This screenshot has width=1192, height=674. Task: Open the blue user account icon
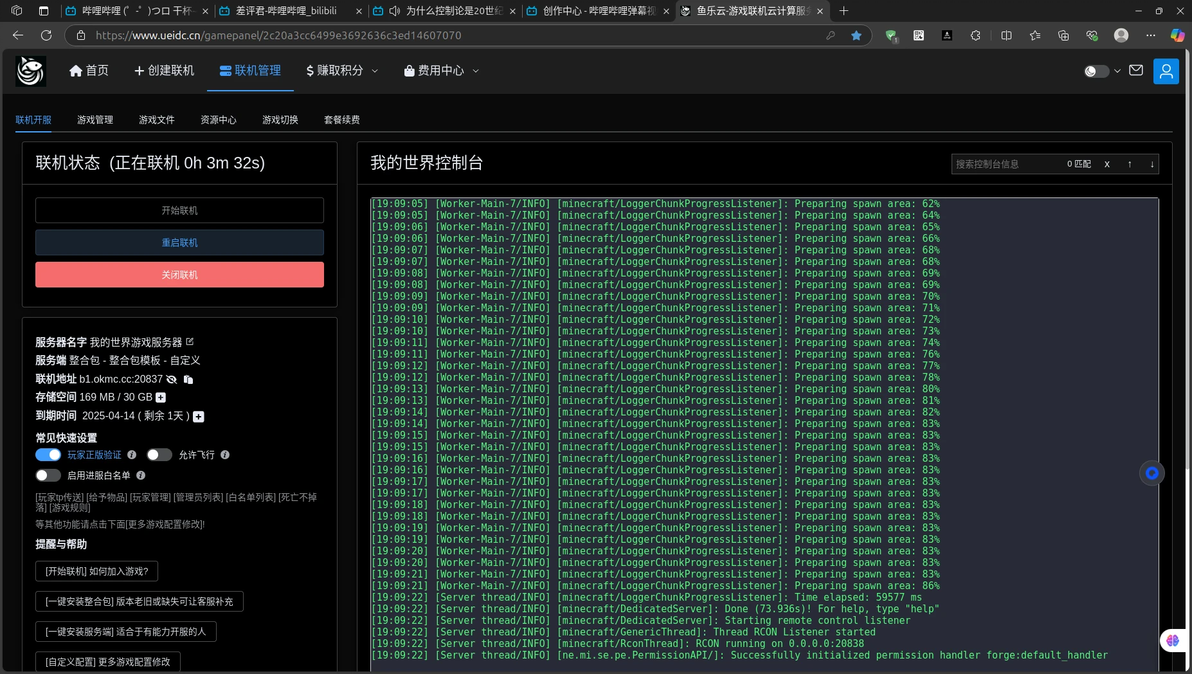click(x=1165, y=71)
